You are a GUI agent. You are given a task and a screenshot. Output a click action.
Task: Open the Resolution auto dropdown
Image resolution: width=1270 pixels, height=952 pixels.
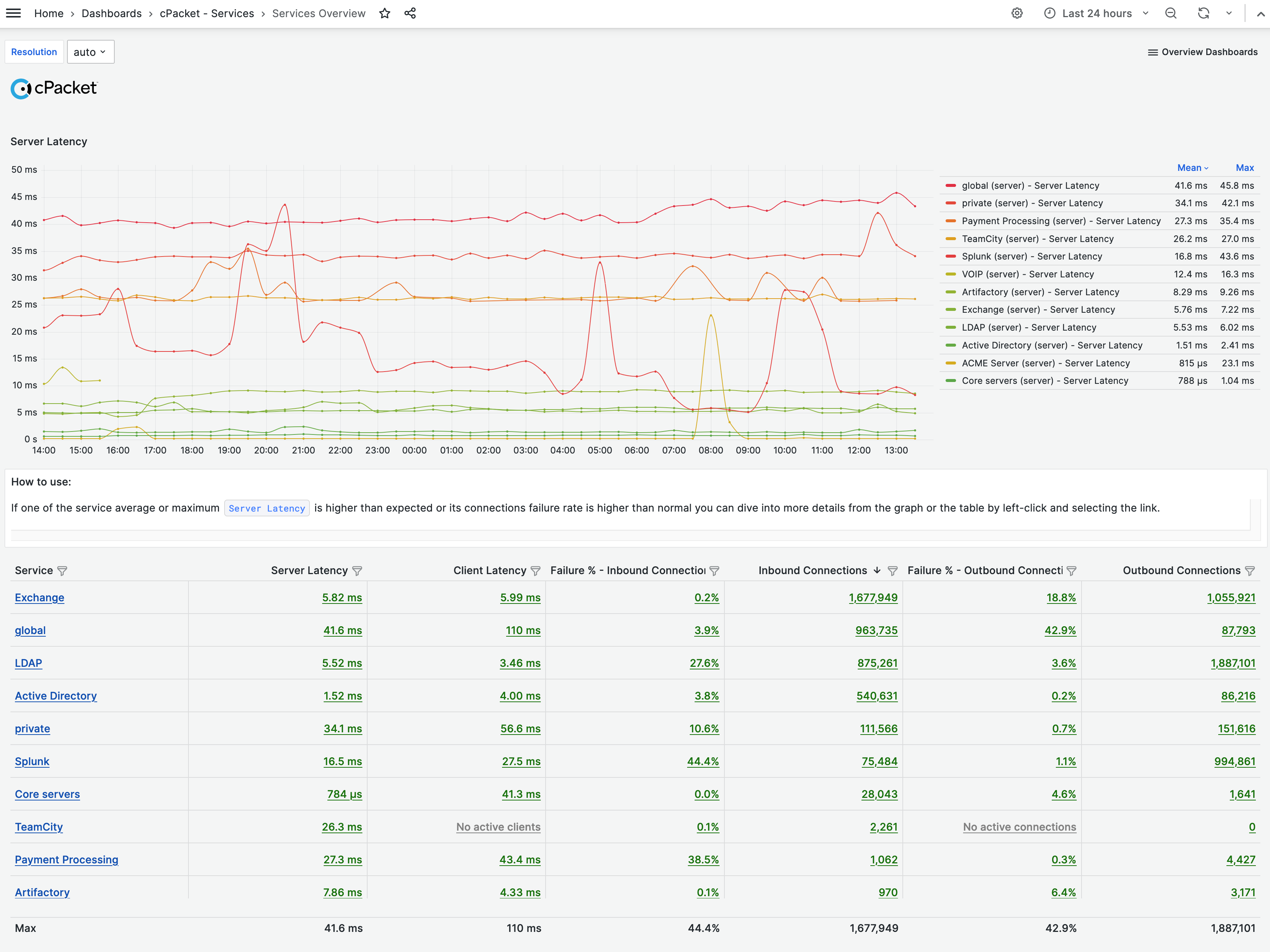(x=90, y=52)
